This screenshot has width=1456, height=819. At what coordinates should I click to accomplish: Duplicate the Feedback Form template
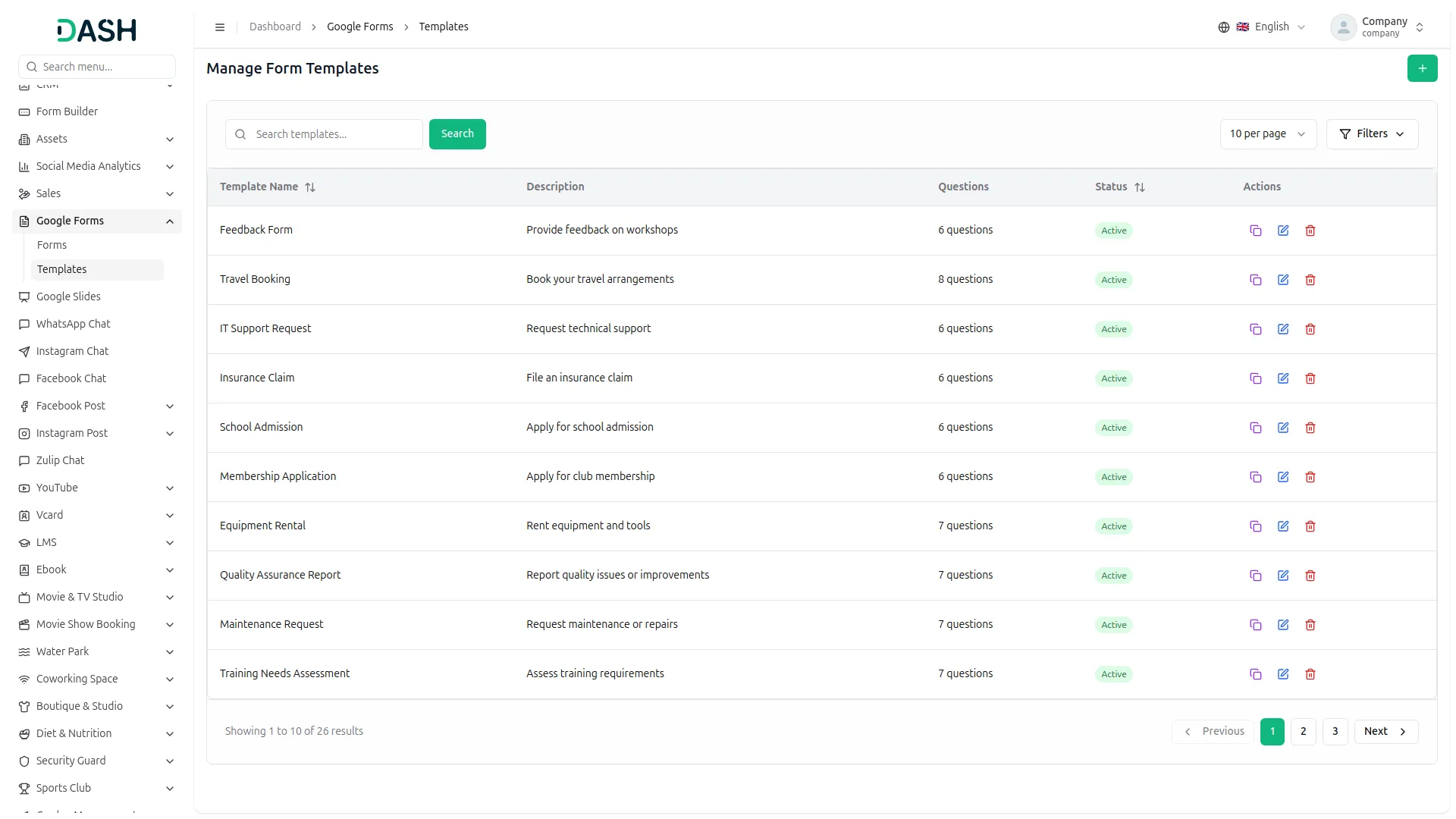tap(1256, 231)
